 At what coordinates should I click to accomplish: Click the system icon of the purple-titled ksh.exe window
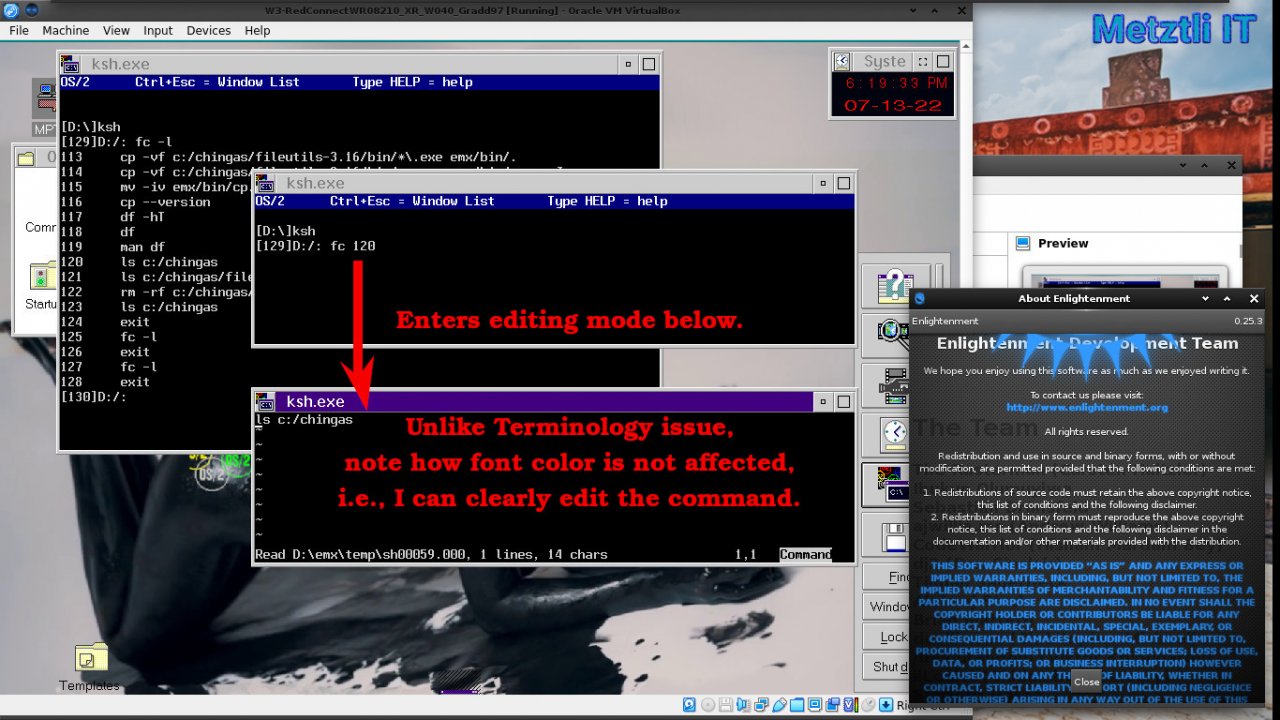pyautogui.click(x=264, y=402)
